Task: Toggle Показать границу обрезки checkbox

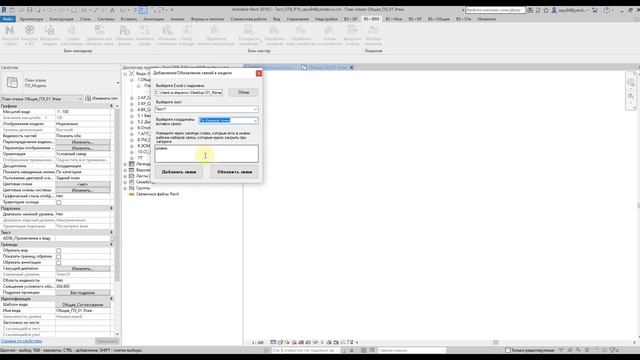Action: coord(58,257)
